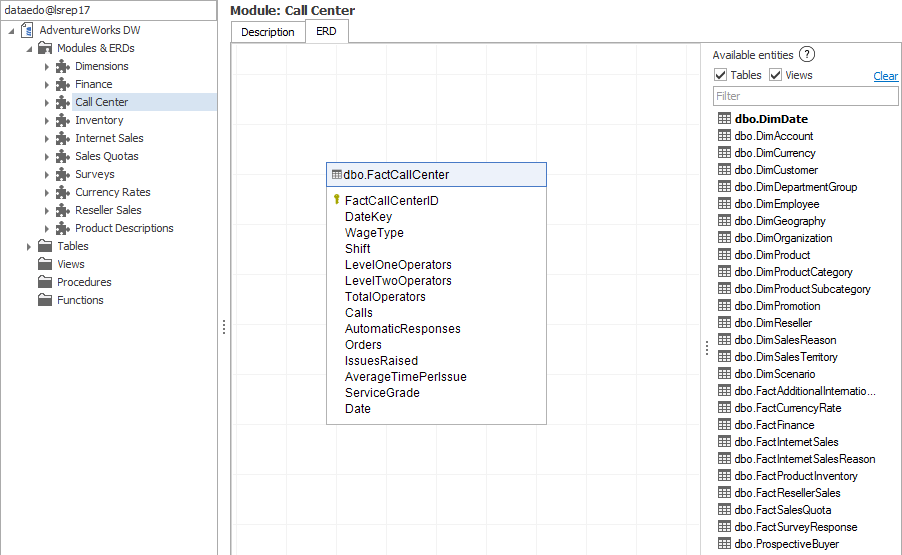Click the splitter handle left of the ERD canvas

pyautogui.click(x=224, y=327)
